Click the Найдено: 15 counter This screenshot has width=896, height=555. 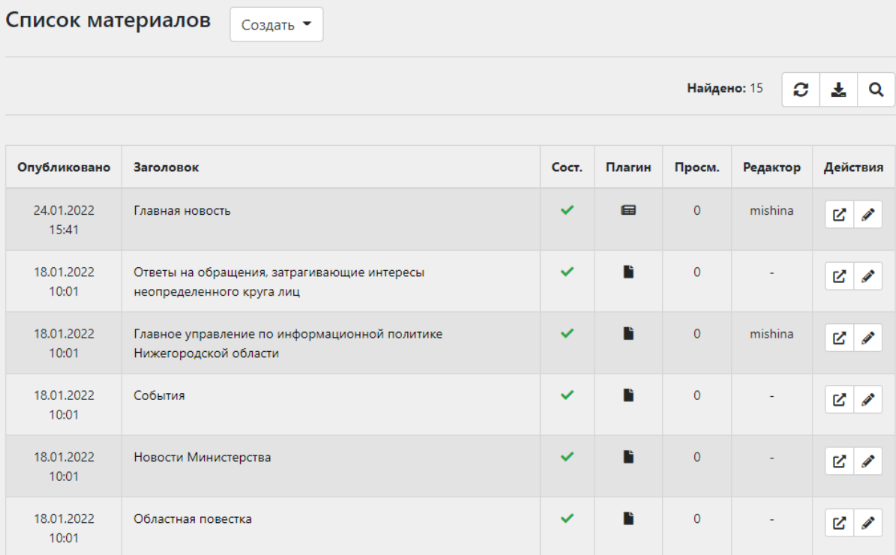[x=725, y=88]
